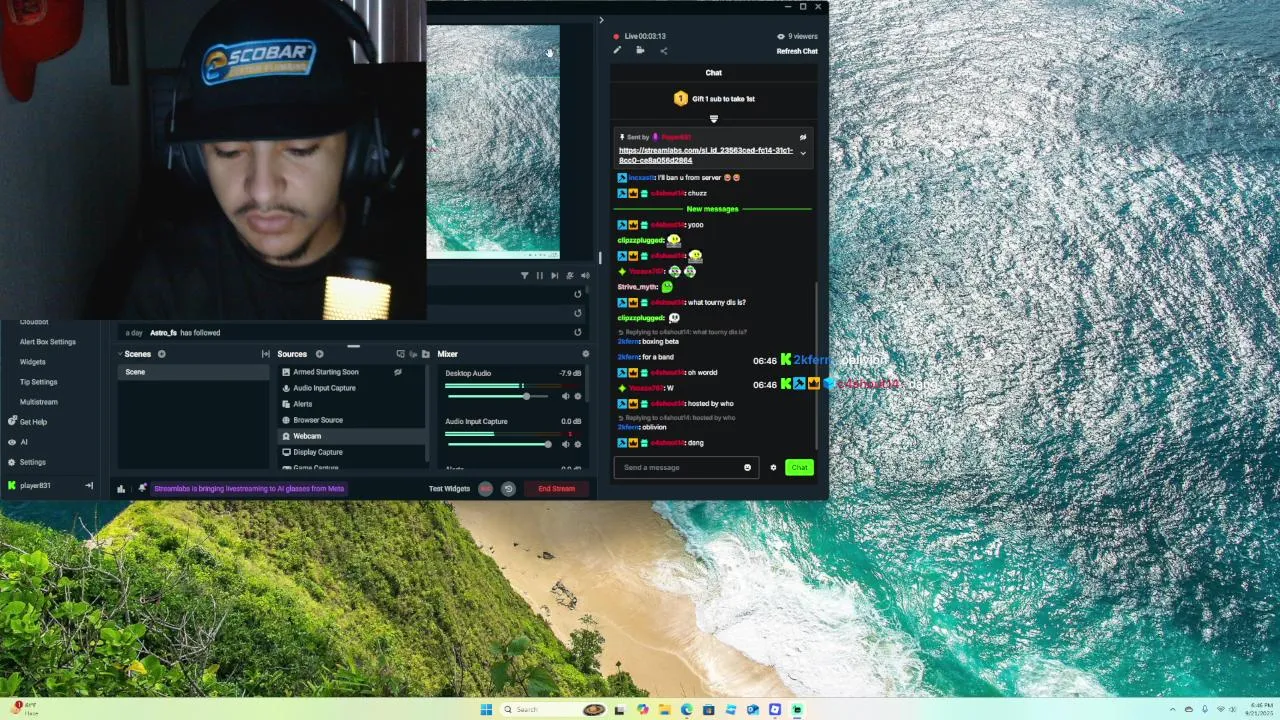Open performance stats bar-chart icon
This screenshot has width=1280, height=720.
click(121, 489)
